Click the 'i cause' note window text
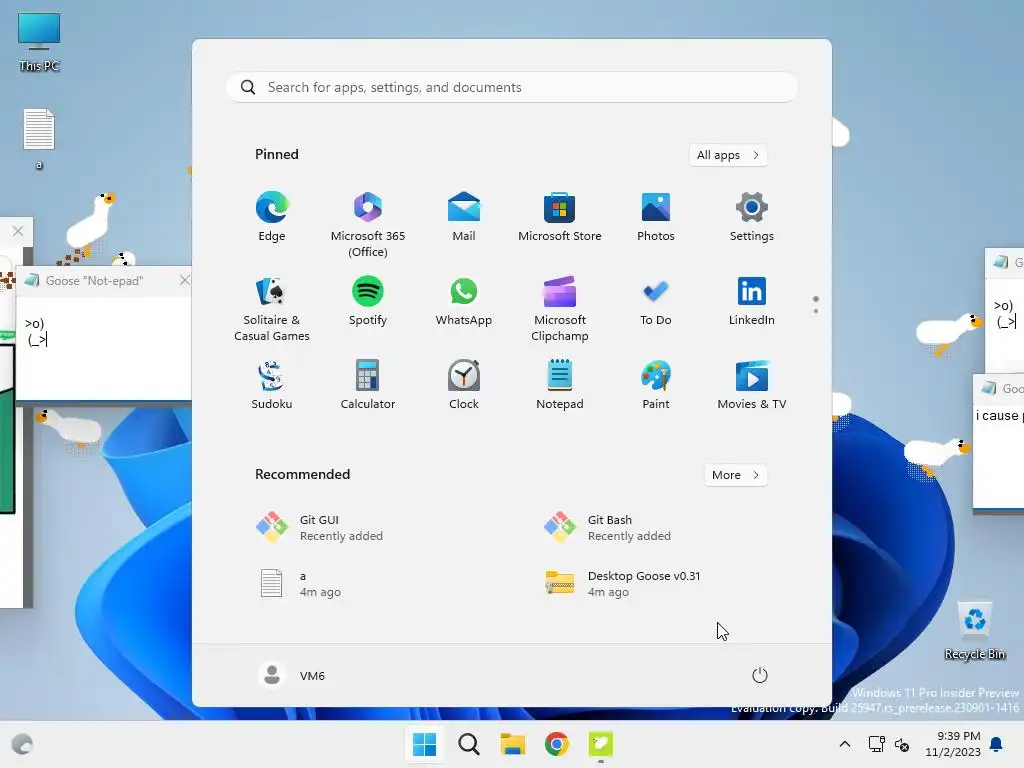 coord(998,415)
